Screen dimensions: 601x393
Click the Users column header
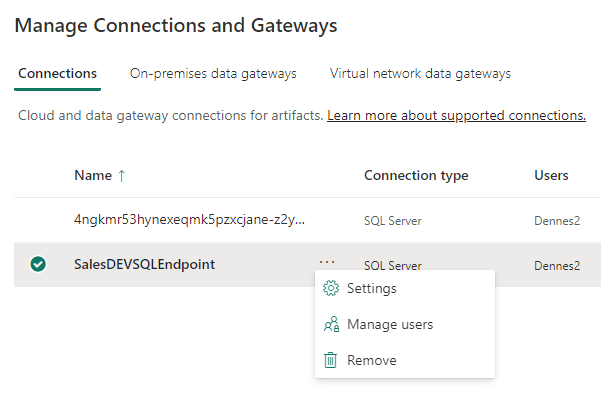point(551,176)
